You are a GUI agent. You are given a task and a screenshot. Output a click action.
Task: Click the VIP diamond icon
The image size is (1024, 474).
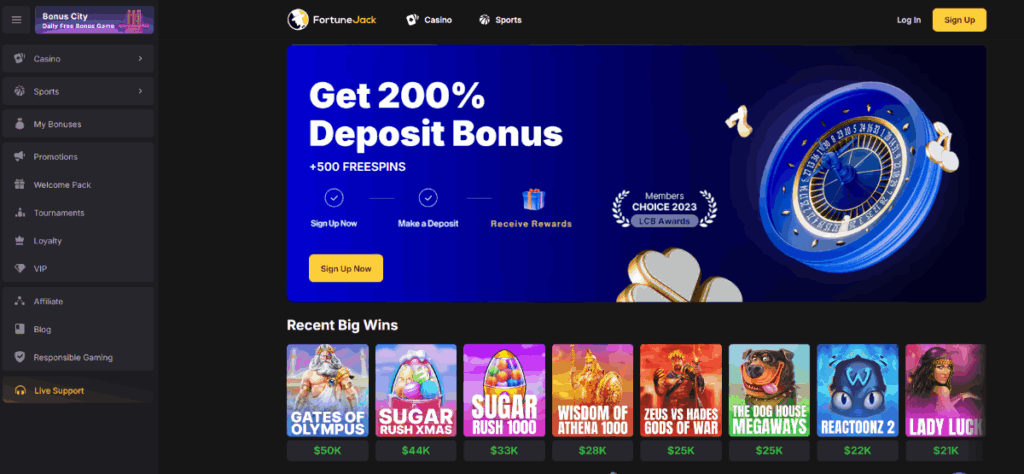click(x=20, y=269)
